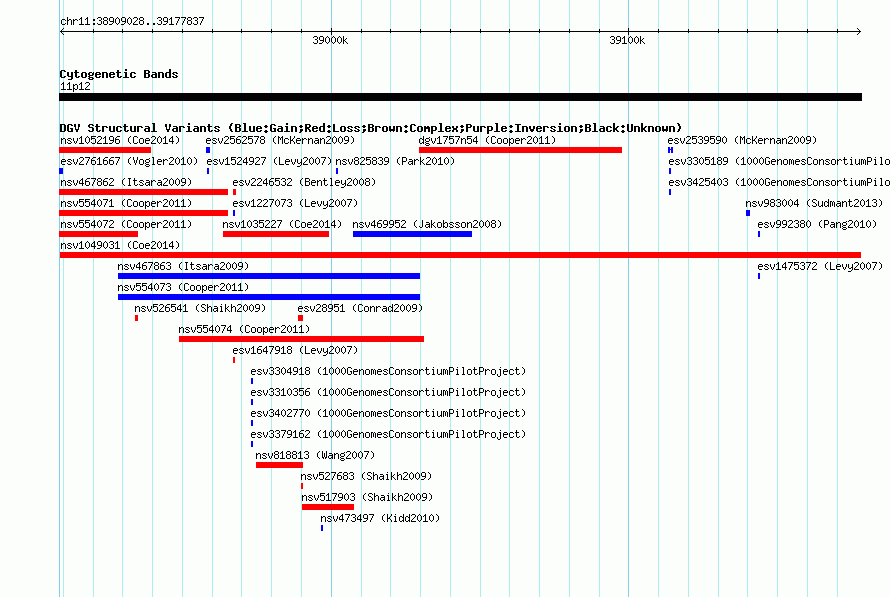The image size is (890, 597).
Task: Open esv2539590 (McKernan2009) label
Action: coord(742,140)
